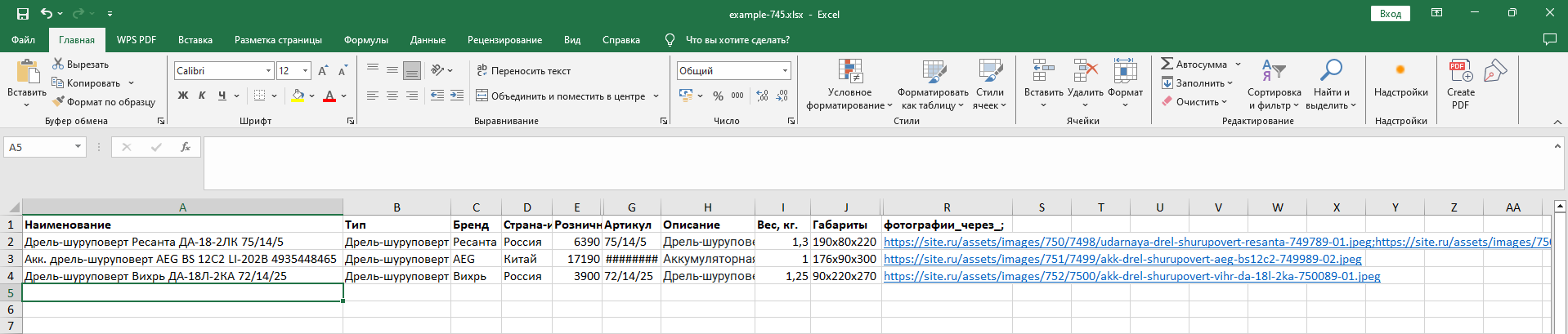Toggle bold Ж formatting
The width and height of the screenshot is (1568, 334).
[x=183, y=96]
